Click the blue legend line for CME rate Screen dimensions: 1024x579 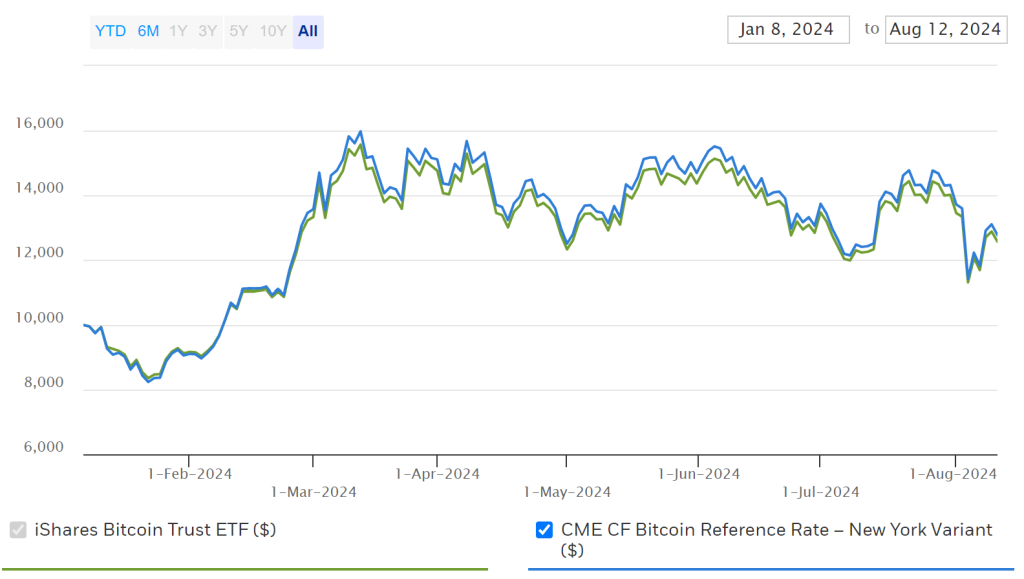coord(770,568)
